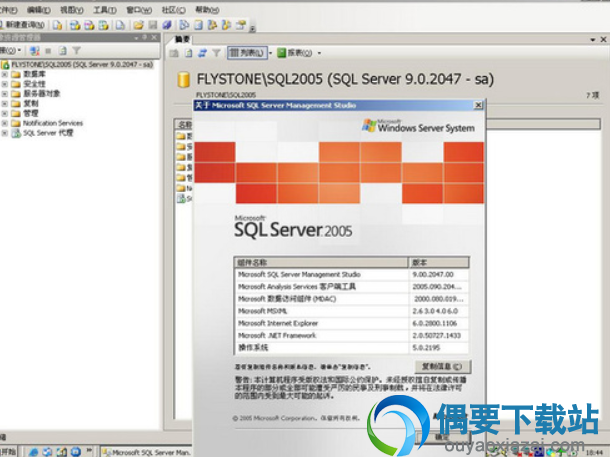This screenshot has width=610, height=457.
Task: Expand the 复制 node
Action: [x=5, y=103]
